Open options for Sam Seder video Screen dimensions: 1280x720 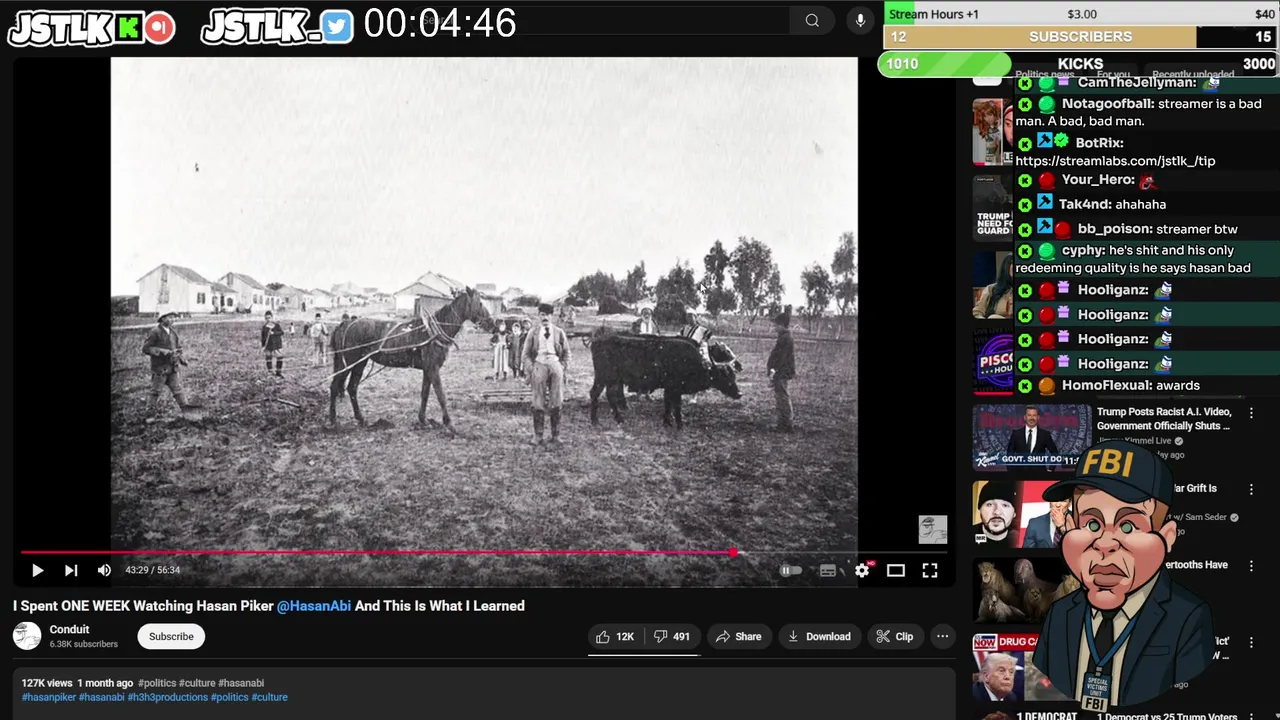1251,489
